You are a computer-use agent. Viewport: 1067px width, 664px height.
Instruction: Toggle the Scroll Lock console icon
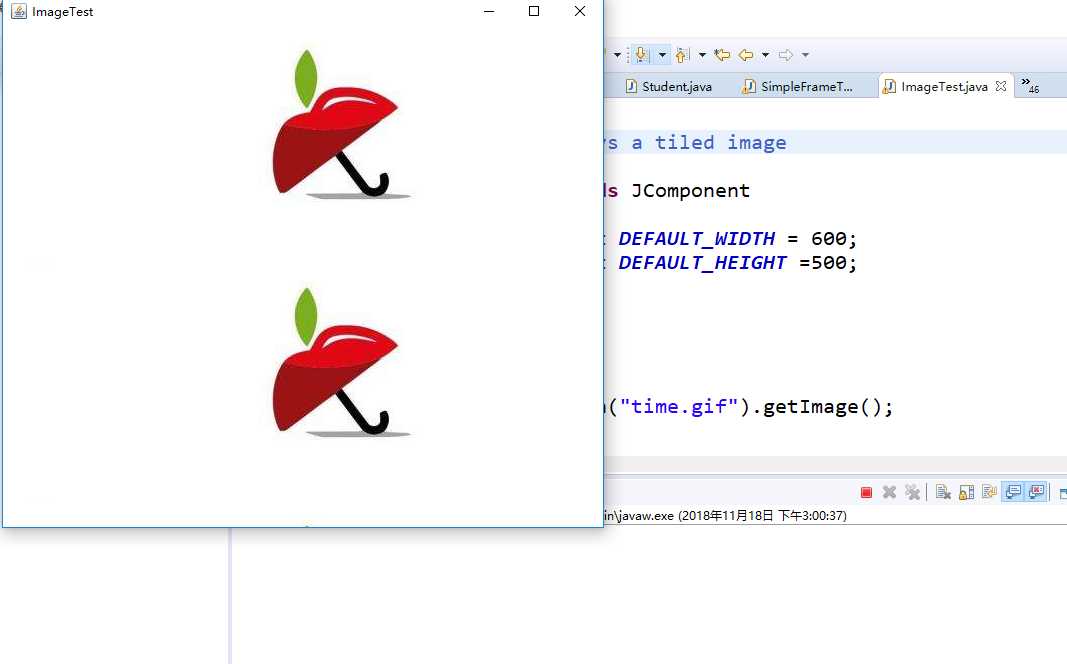966,492
